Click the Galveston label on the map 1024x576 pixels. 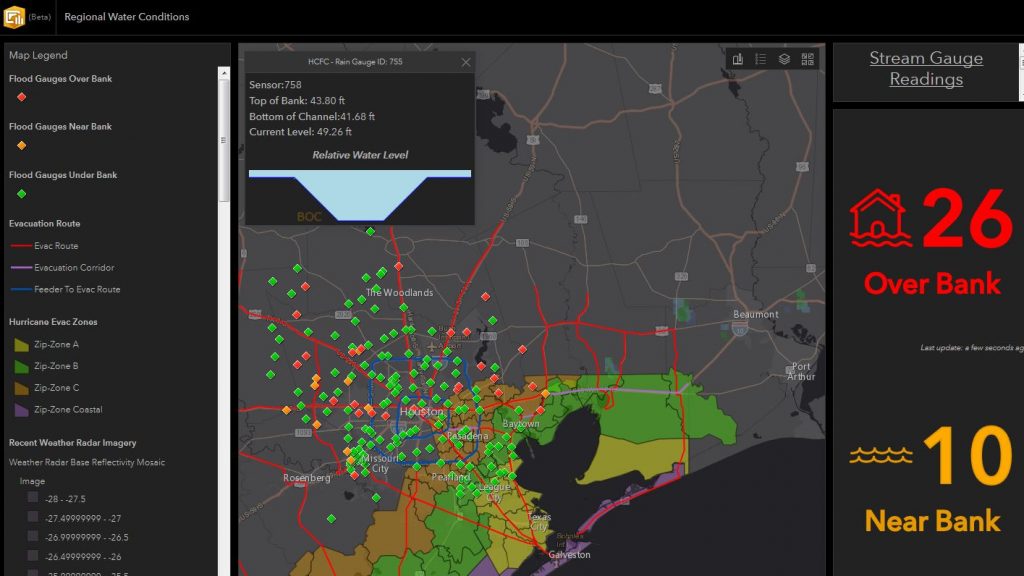pyautogui.click(x=567, y=555)
